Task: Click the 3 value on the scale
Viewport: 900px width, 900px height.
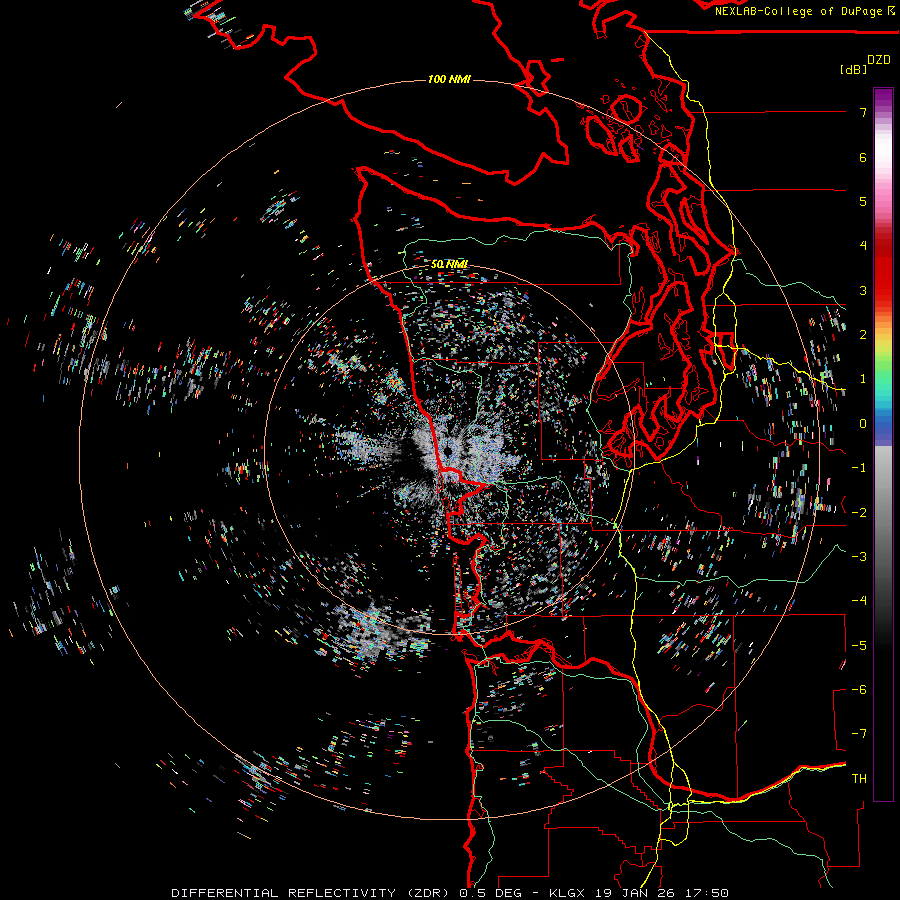Action: coord(863,290)
